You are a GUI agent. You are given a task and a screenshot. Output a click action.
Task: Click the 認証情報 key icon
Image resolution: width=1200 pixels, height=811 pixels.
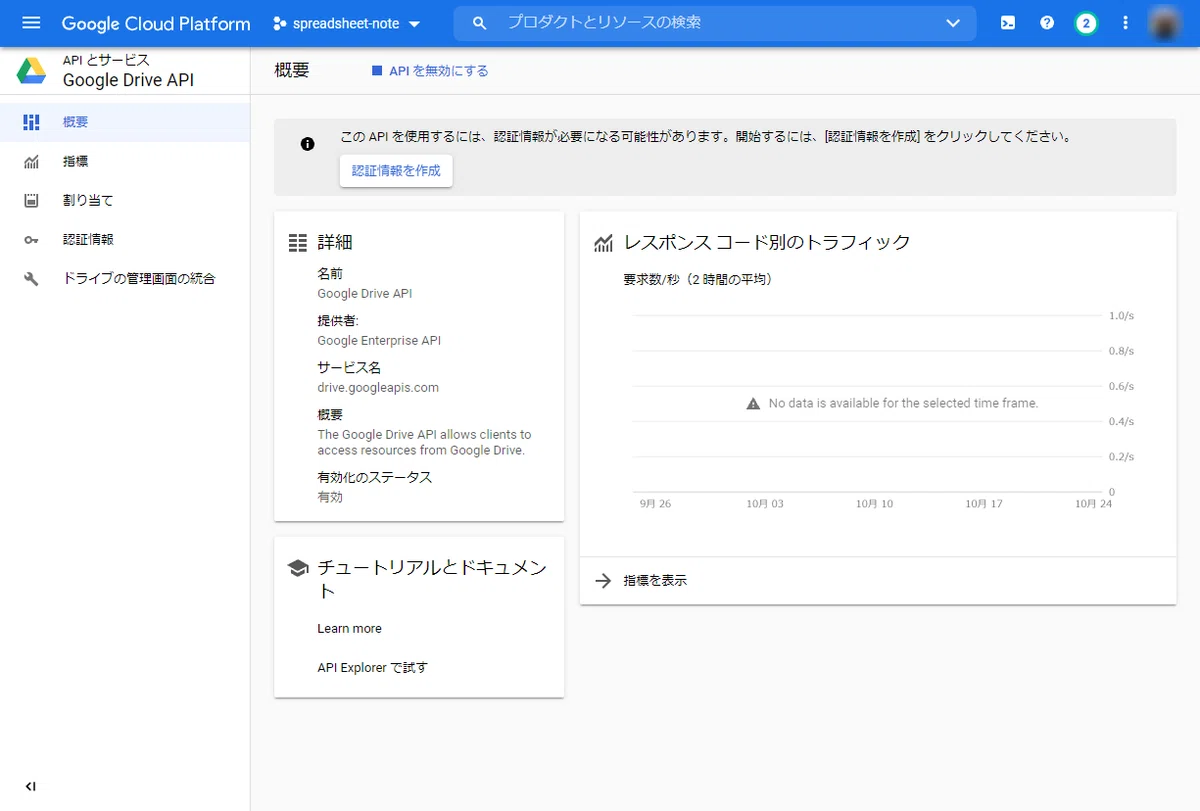tap(31, 240)
